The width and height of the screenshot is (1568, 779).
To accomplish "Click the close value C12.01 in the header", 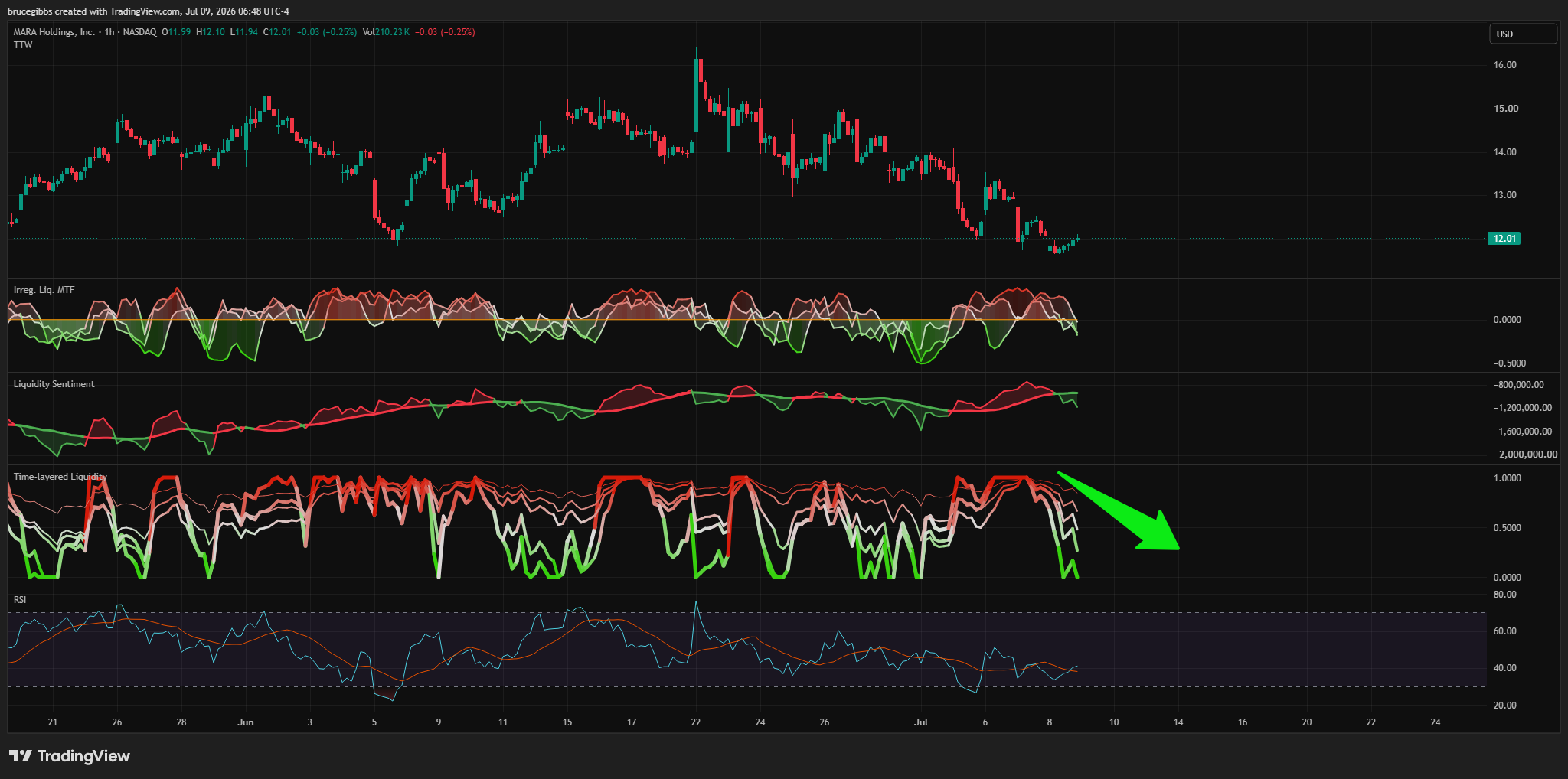I will click(277, 32).
